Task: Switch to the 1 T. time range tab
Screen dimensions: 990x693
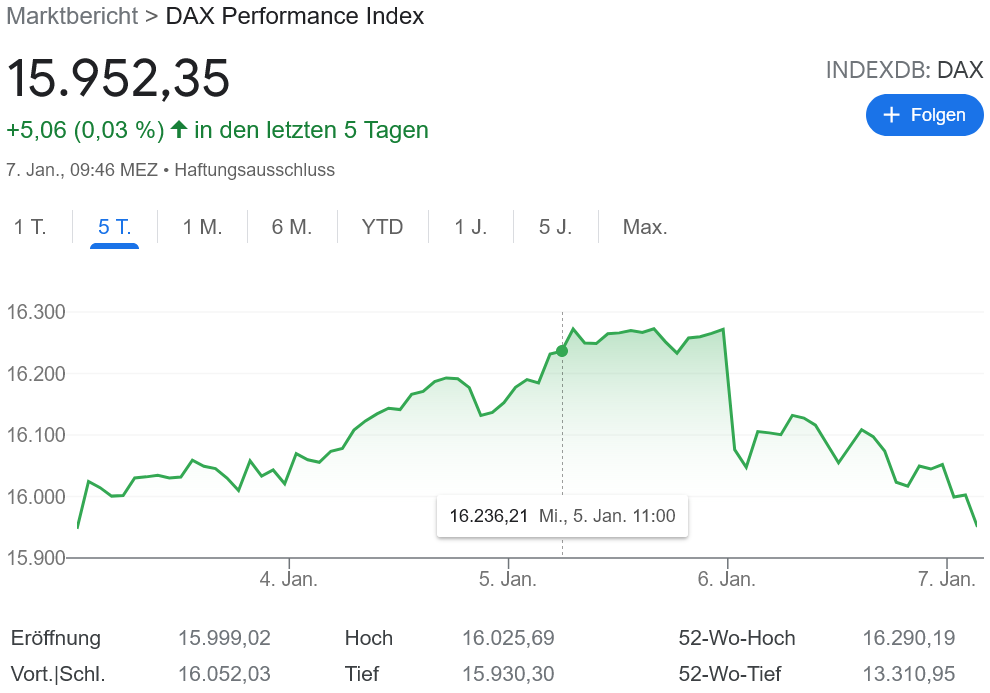Action: click(31, 227)
